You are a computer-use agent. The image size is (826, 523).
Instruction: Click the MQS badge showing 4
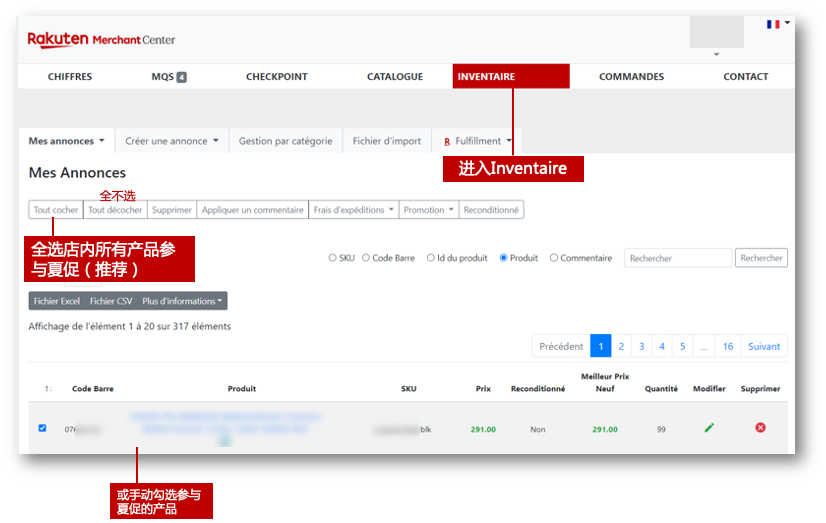(x=181, y=77)
